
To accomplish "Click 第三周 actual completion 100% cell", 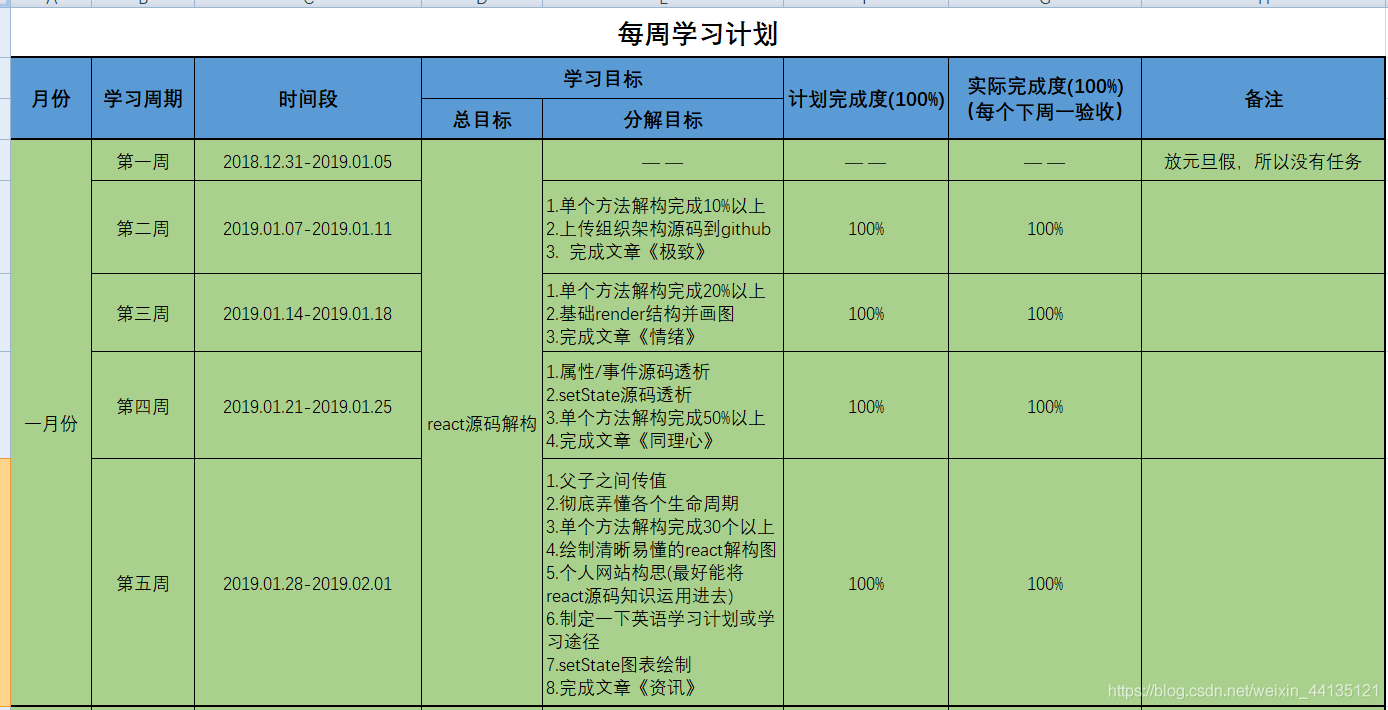I will point(1045,313).
